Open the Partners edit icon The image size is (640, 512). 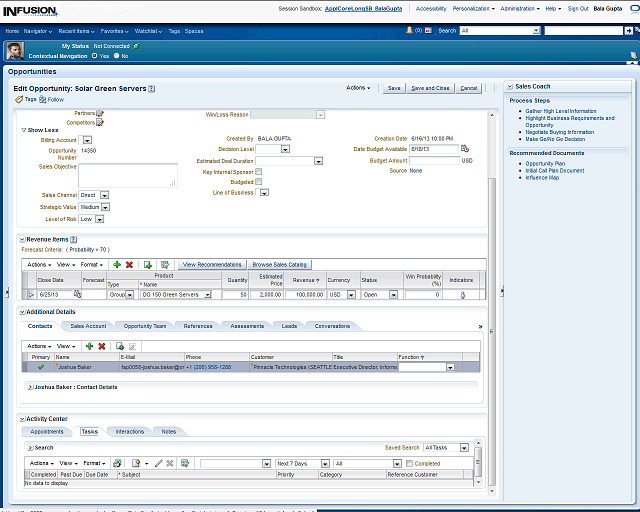click(x=100, y=114)
